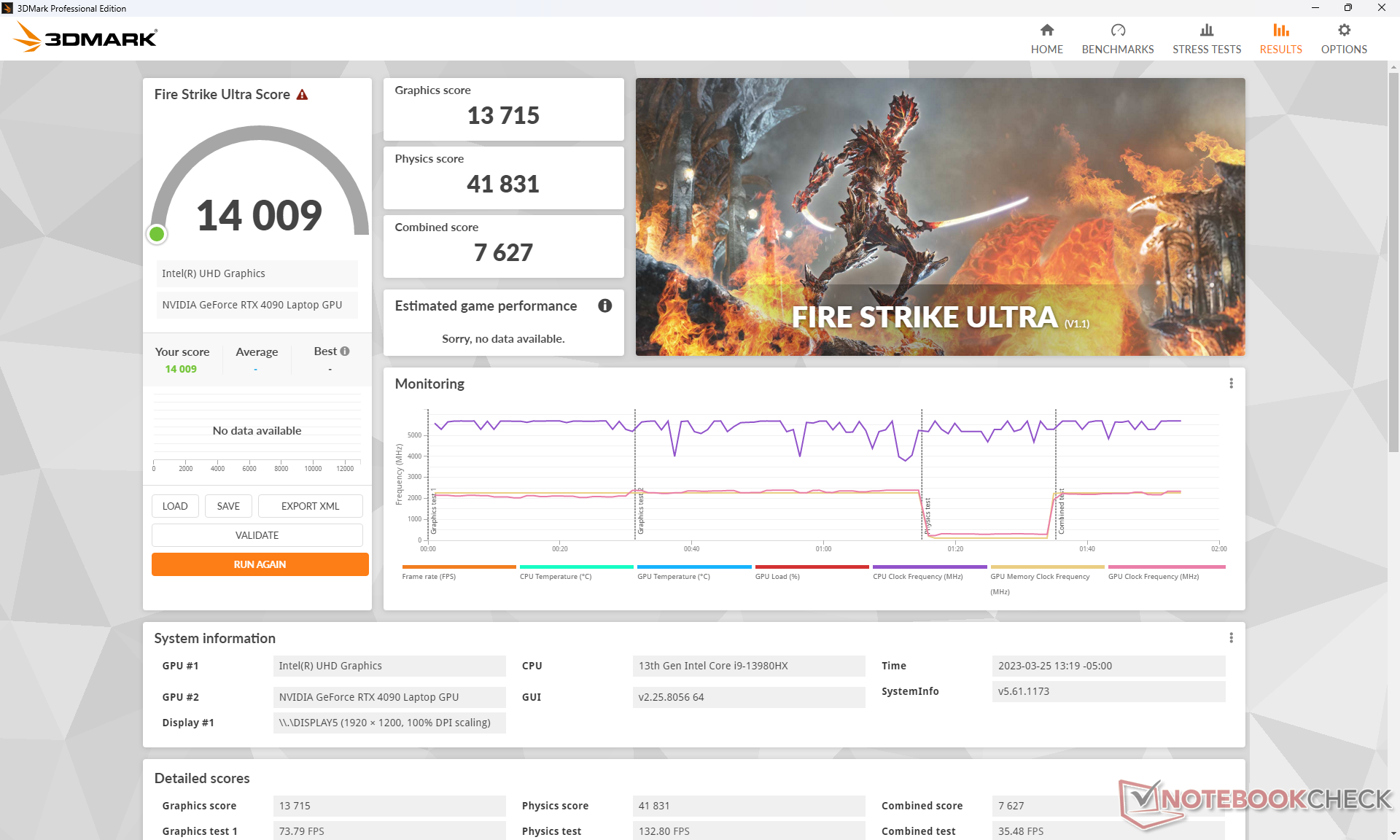The height and width of the screenshot is (840, 1400).
Task: Click the CPU Clock Frequency purple swatch
Action: [929, 567]
